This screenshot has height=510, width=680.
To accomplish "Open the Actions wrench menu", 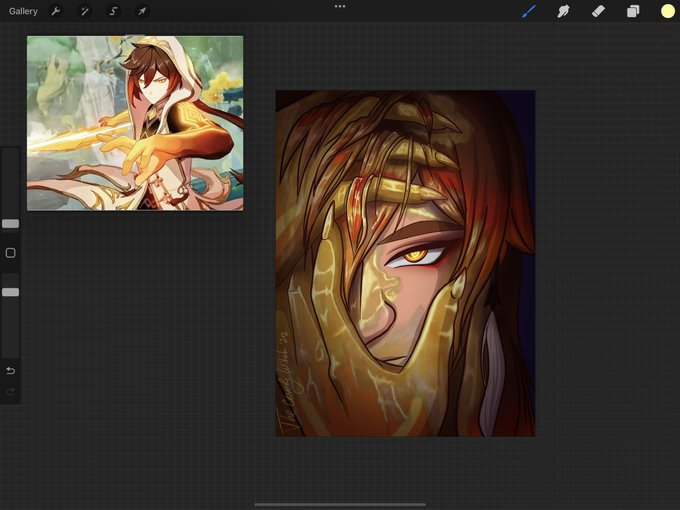I will pyautogui.click(x=56, y=11).
